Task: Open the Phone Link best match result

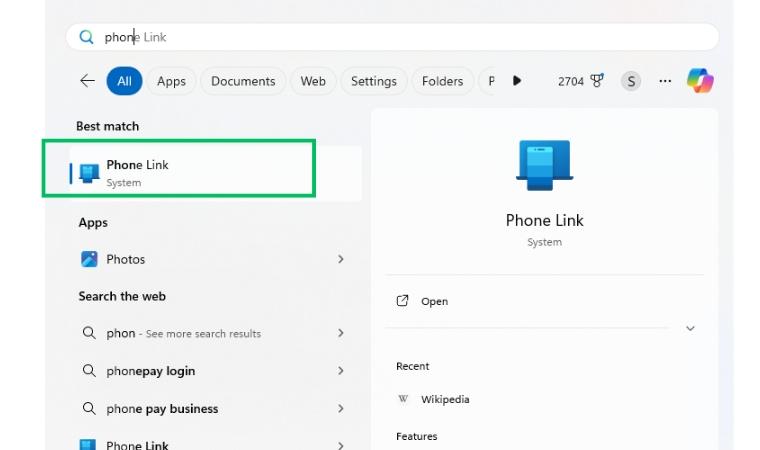Action: [x=216, y=173]
